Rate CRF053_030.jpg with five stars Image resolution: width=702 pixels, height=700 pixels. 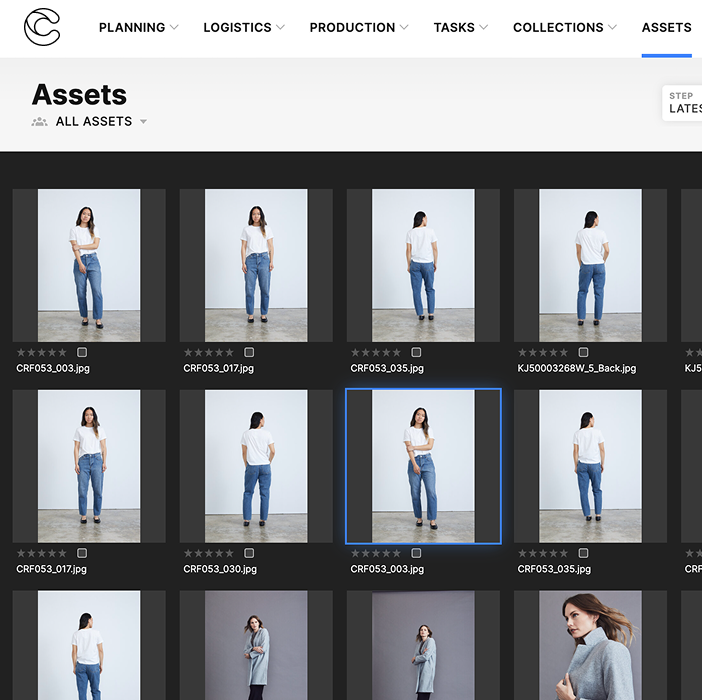(x=229, y=553)
